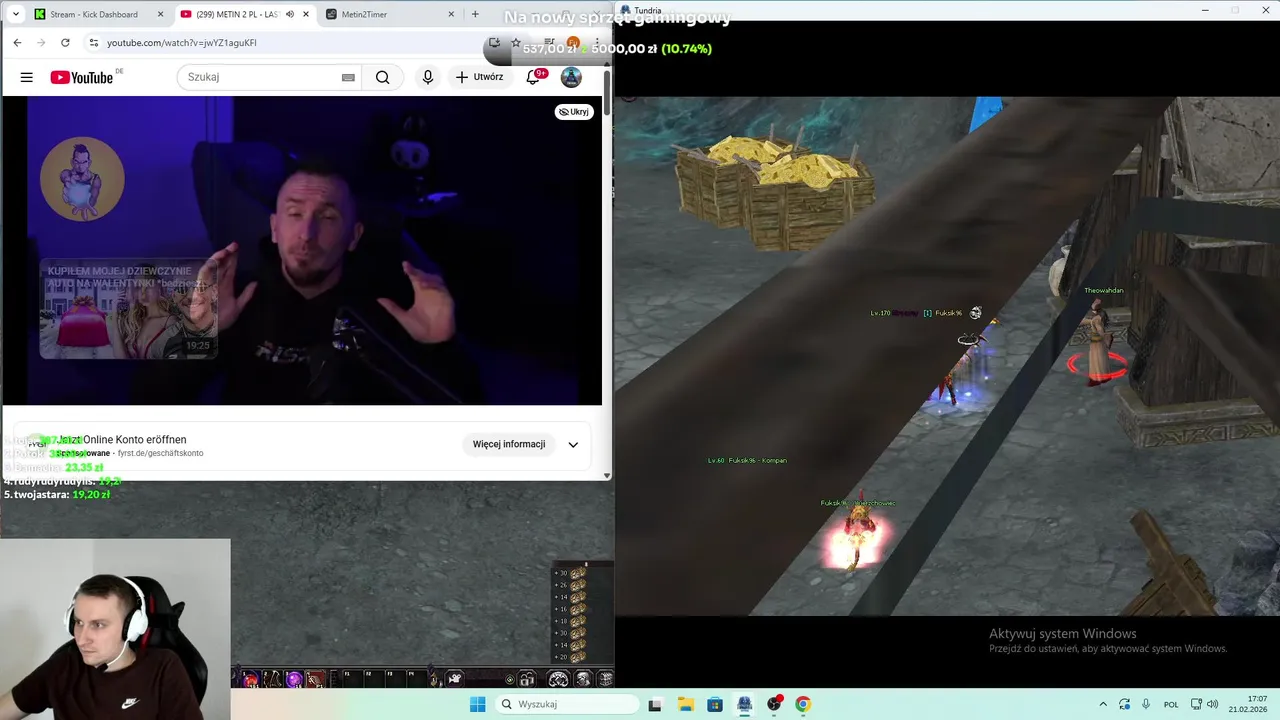Open Chrome from taskbar

pyautogui.click(x=802, y=704)
